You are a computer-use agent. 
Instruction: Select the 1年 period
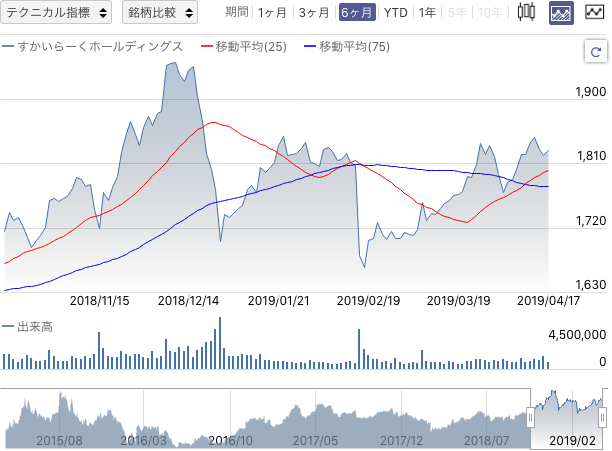coord(427,12)
